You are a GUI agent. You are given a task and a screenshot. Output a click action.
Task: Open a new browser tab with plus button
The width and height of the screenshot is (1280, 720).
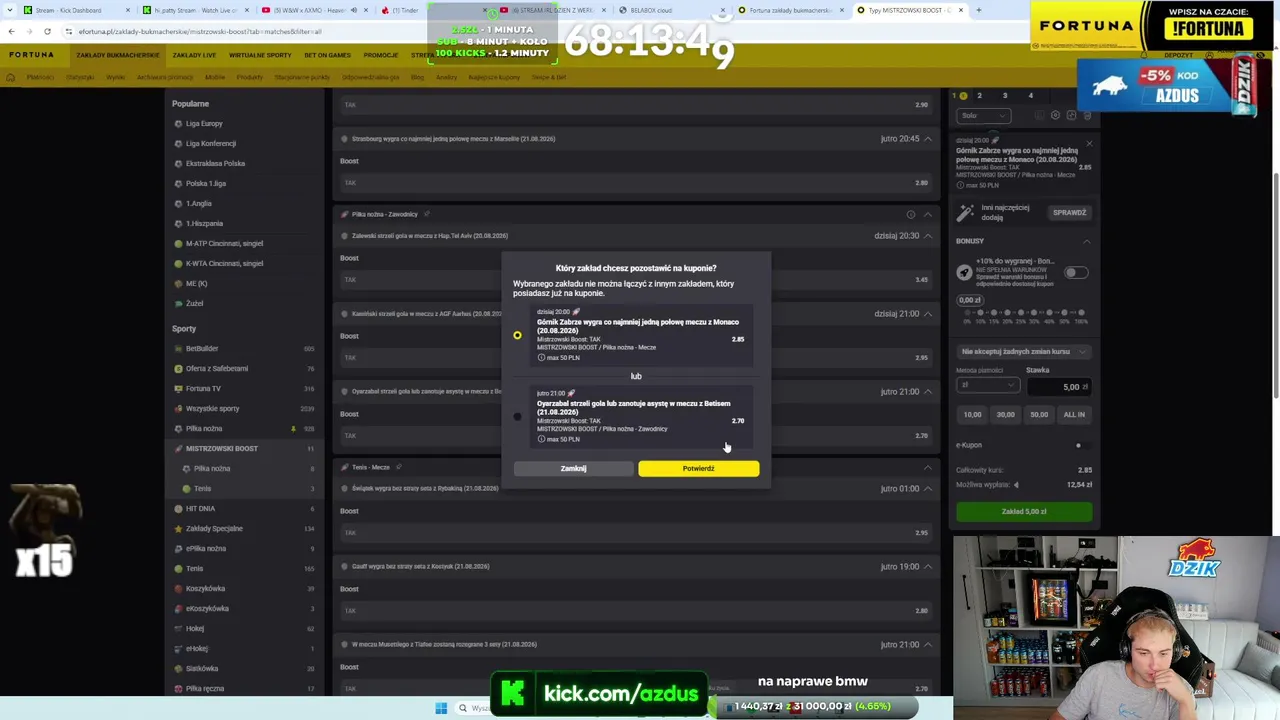[x=978, y=10]
